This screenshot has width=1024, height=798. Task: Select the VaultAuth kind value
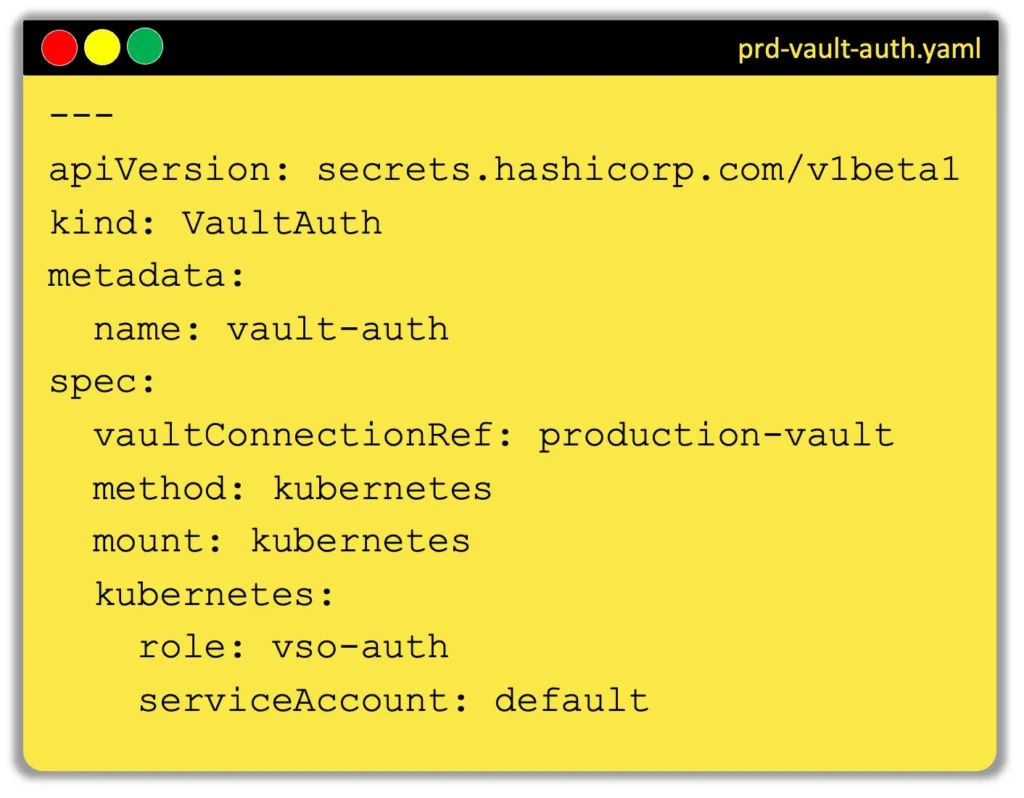coord(282,223)
